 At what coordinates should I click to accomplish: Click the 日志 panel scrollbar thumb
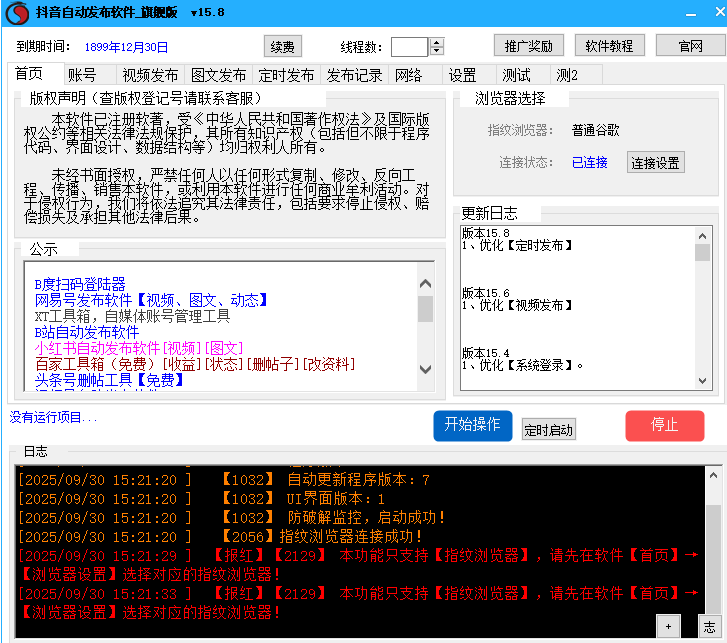pos(713,559)
